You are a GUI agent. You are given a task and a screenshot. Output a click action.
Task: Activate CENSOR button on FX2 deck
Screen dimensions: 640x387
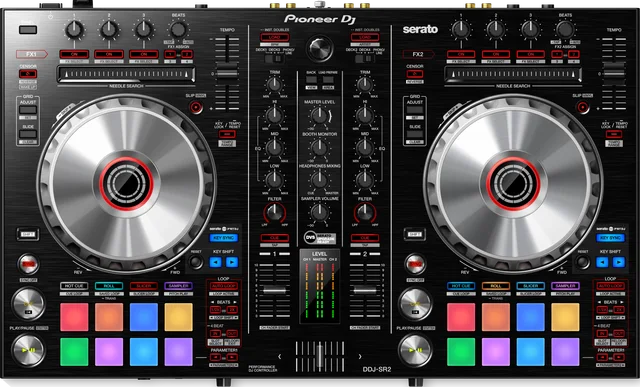click(x=415, y=74)
